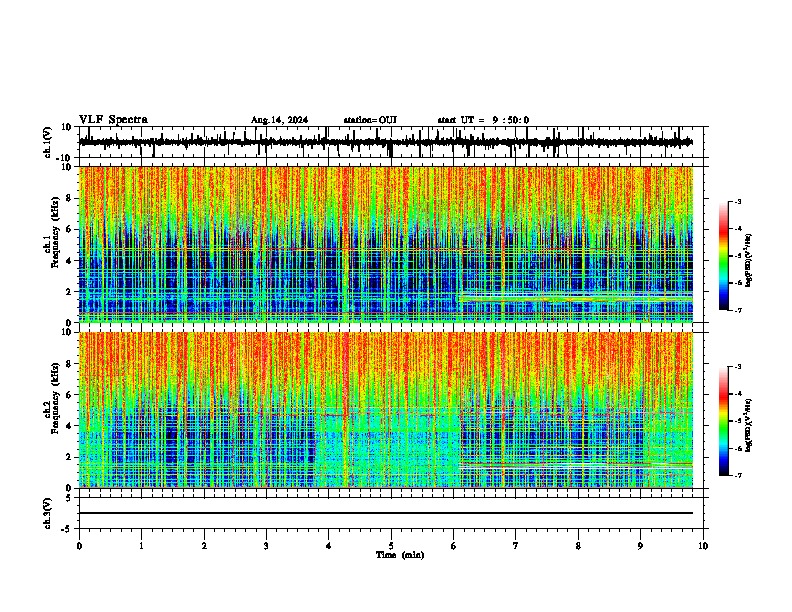The width and height of the screenshot is (792, 612).
Task: Click time axis tick label "10"
Action: [x=703, y=546]
